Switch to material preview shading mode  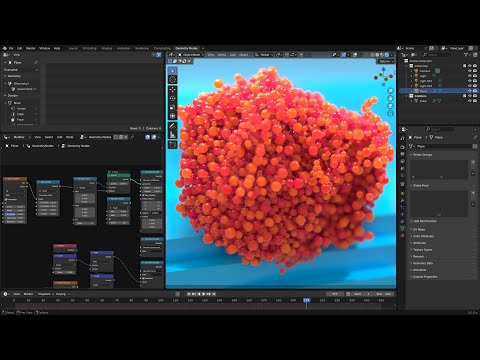(x=382, y=55)
